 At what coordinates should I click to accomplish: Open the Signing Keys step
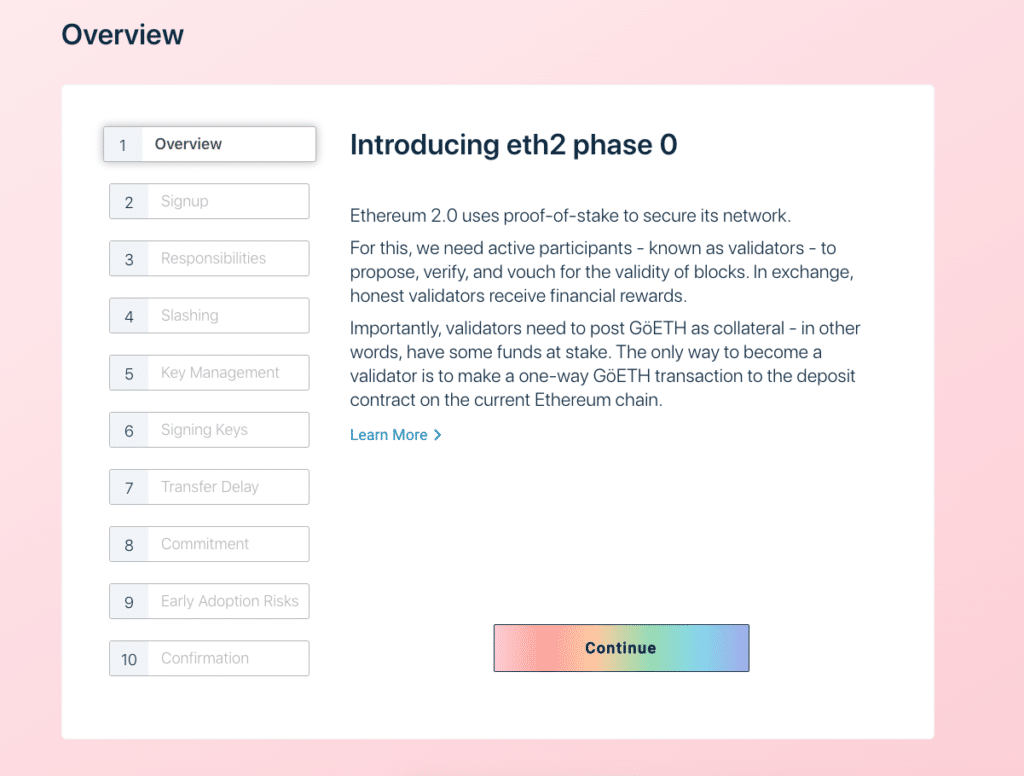point(209,430)
